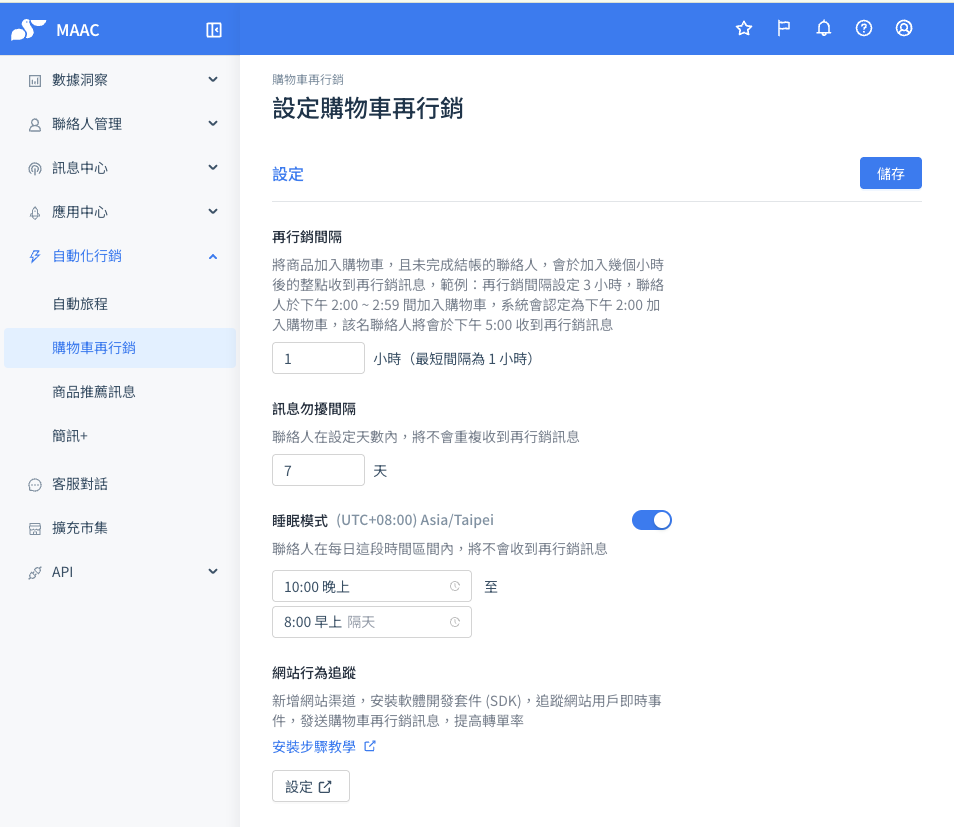Viewport: 954px width, 827px height.
Task: Open 8:00 早上 隔天 end time picker
Action: pyautogui.click(x=372, y=622)
